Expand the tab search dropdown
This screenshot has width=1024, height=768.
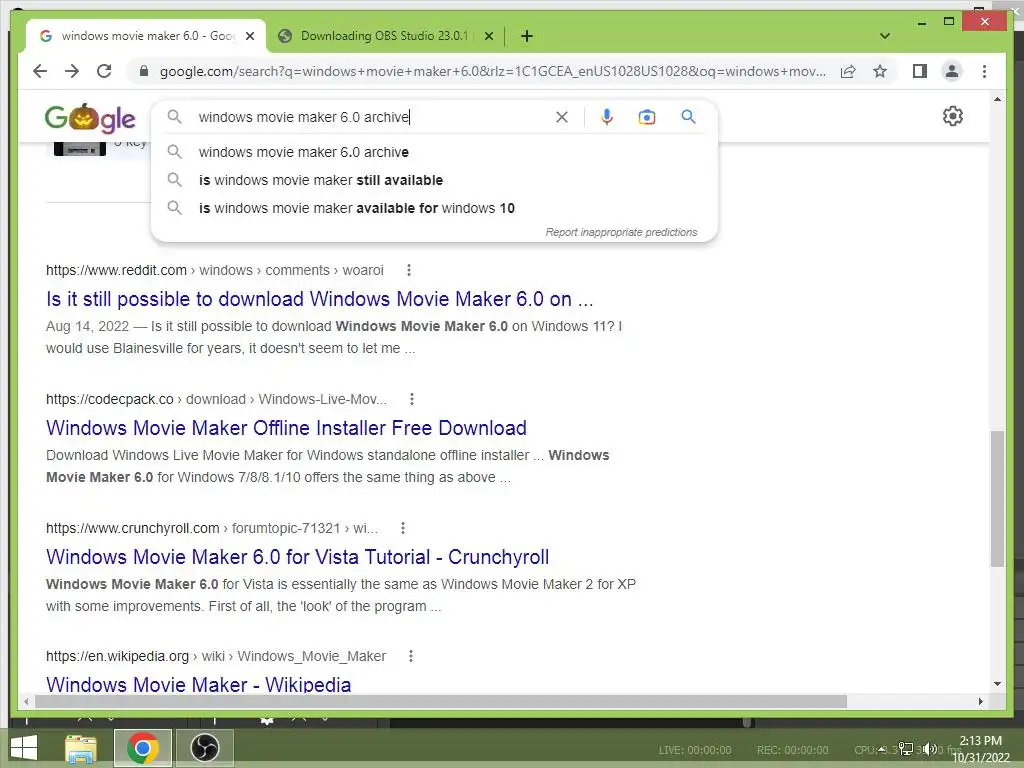[x=885, y=36]
